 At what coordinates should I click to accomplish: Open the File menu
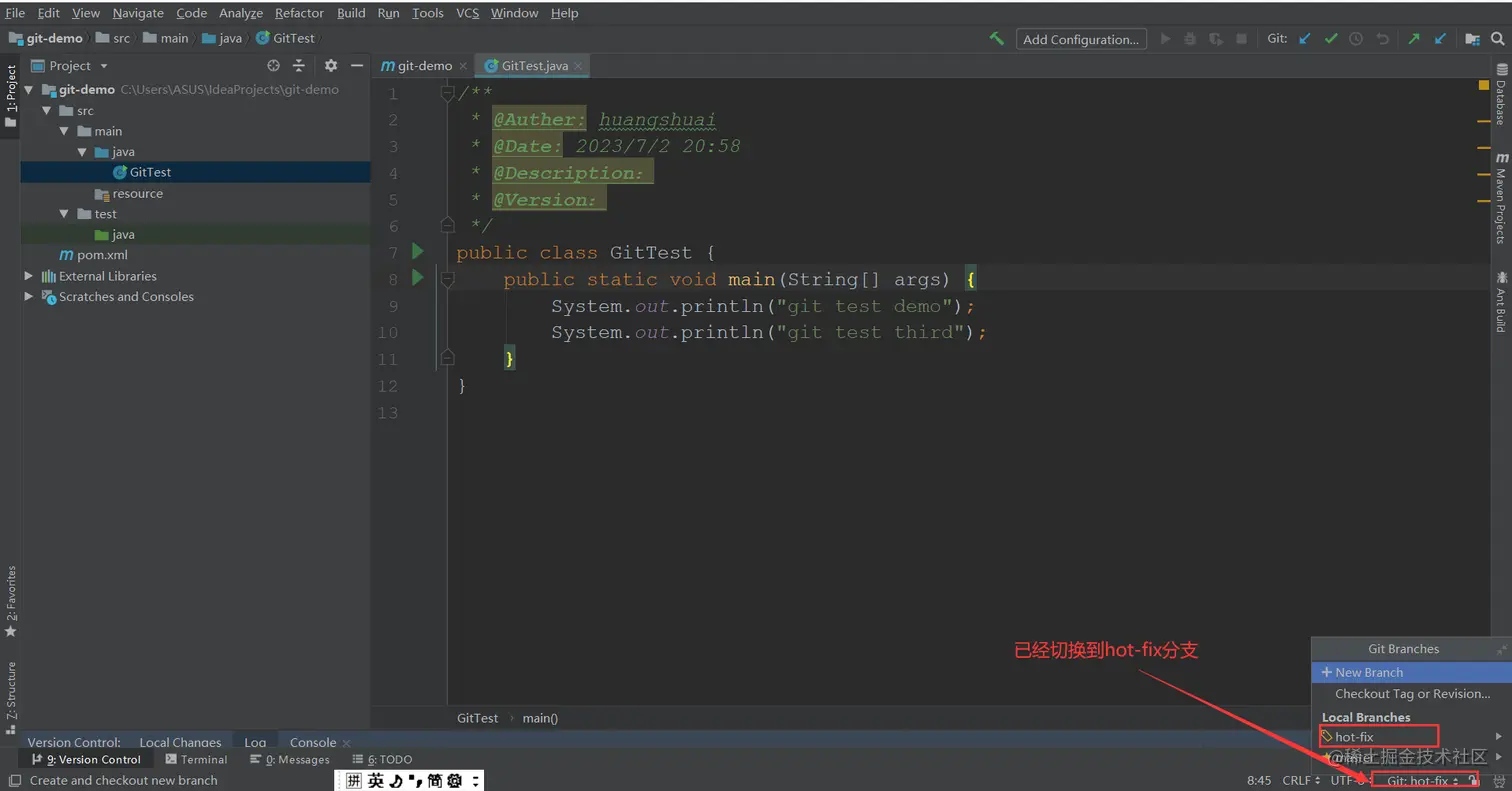(x=15, y=13)
